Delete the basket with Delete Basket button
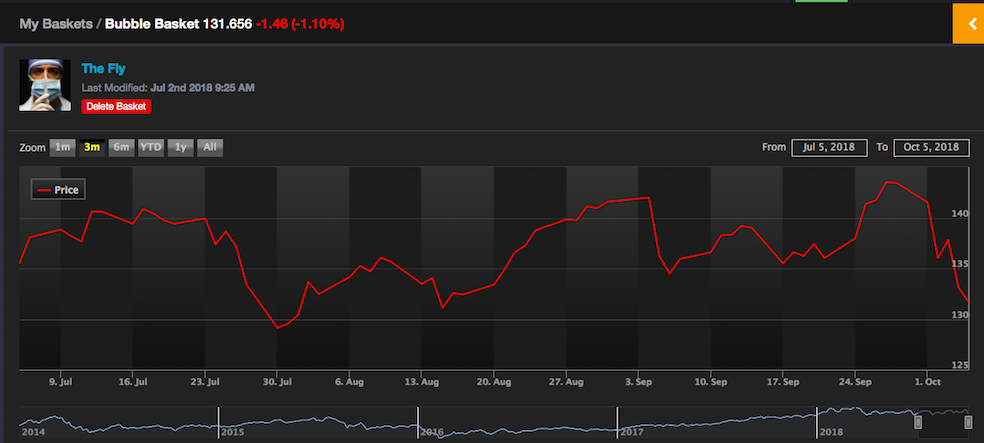The width and height of the screenshot is (984, 443). point(116,107)
